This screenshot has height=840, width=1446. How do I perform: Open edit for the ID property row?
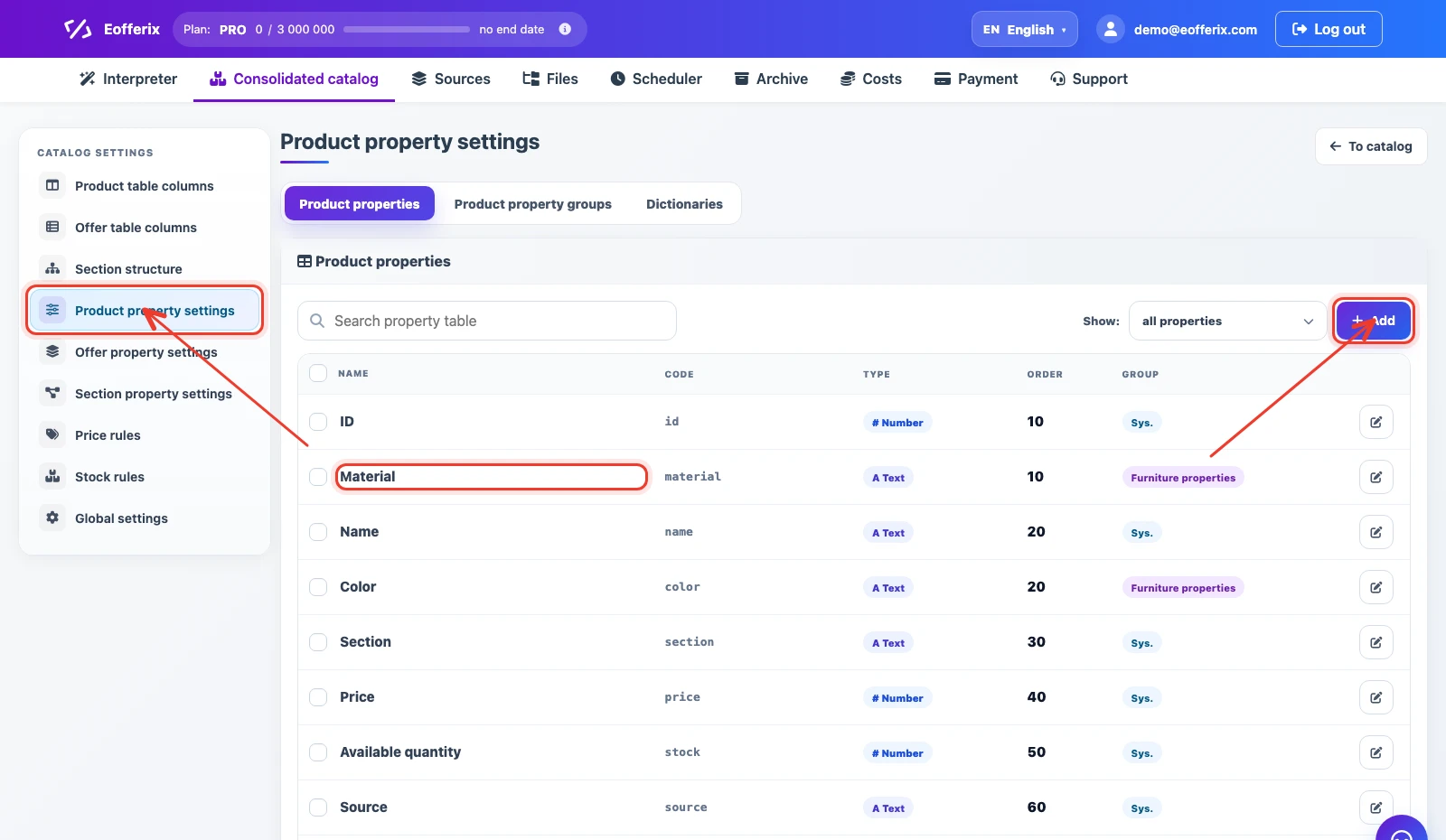(x=1376, y=422)
